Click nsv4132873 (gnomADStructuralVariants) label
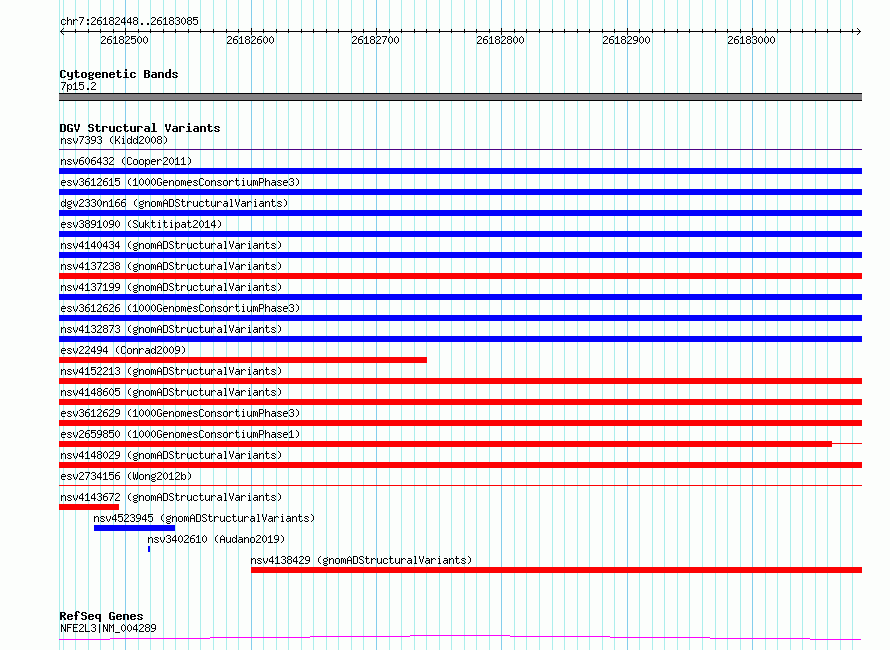Viewport: 890px width, 650px height. (171, 329)
